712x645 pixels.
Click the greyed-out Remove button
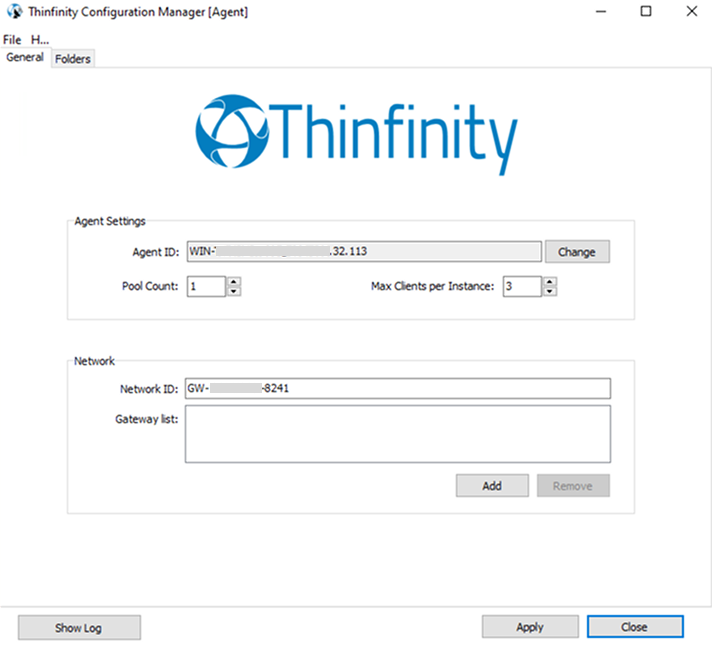573,486
